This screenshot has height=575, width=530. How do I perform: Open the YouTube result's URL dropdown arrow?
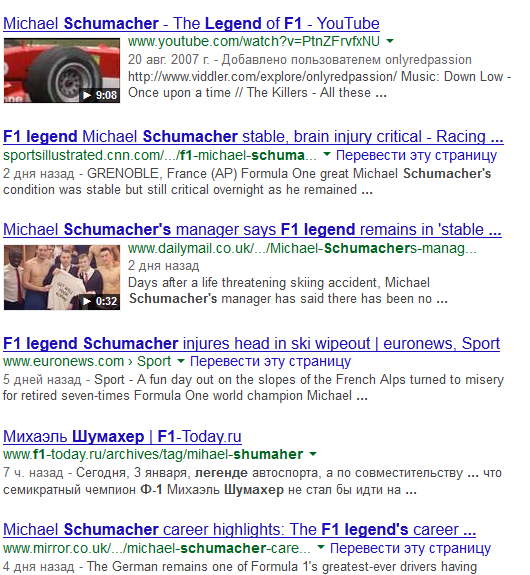[390, 41]
